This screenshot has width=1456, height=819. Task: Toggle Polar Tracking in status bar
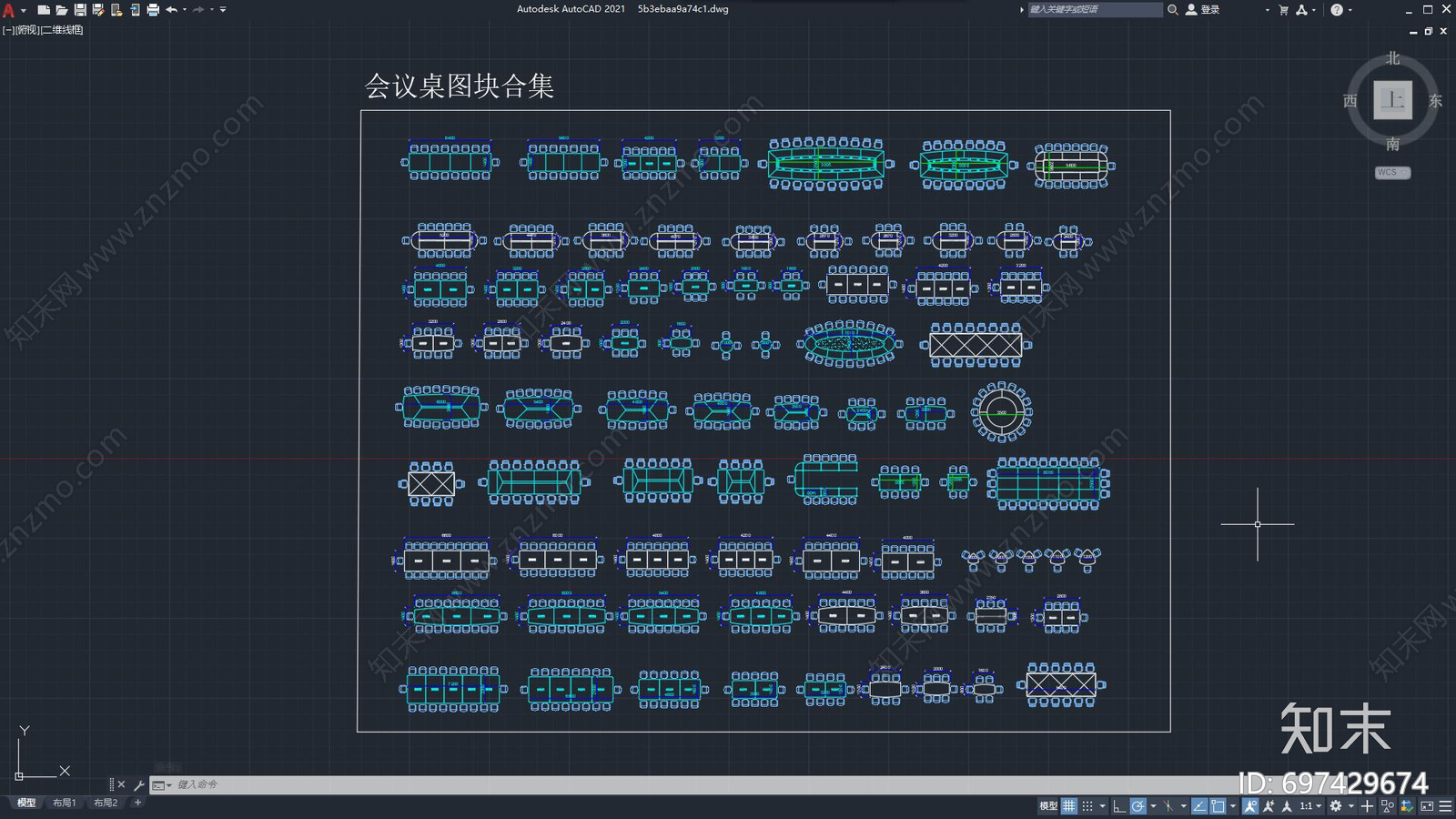point(1137,805)
